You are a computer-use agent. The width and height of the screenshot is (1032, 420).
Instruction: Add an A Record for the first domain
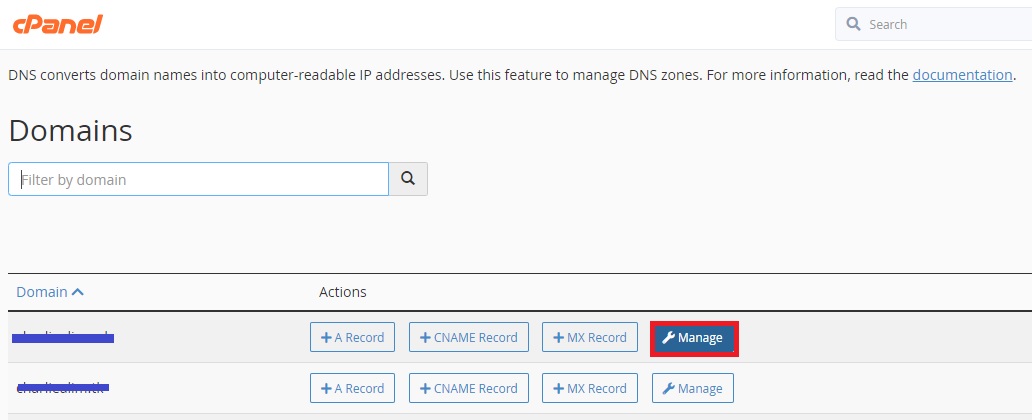point(352,338)
